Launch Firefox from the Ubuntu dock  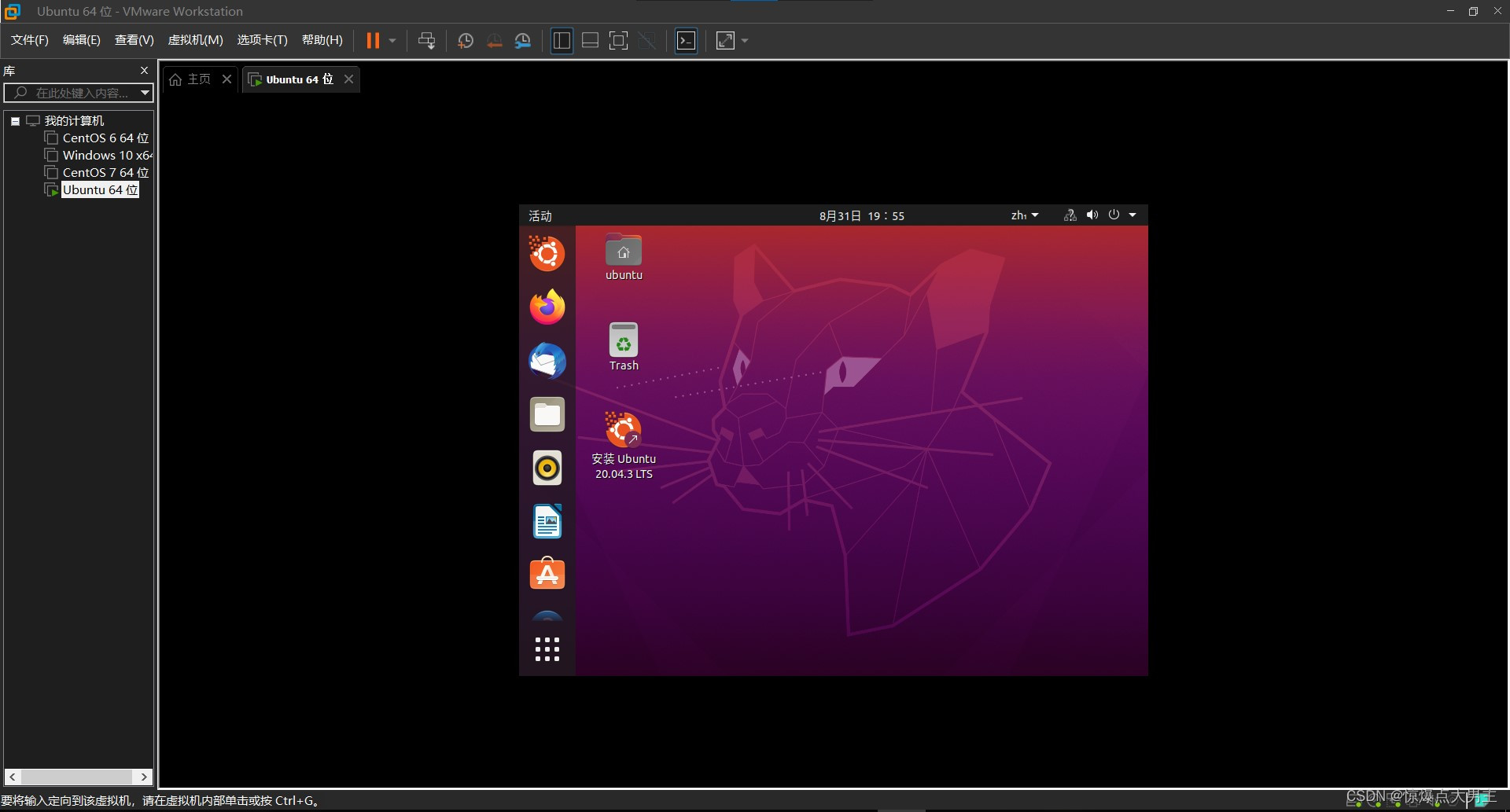pyautogui.click(x=547, y=307)
